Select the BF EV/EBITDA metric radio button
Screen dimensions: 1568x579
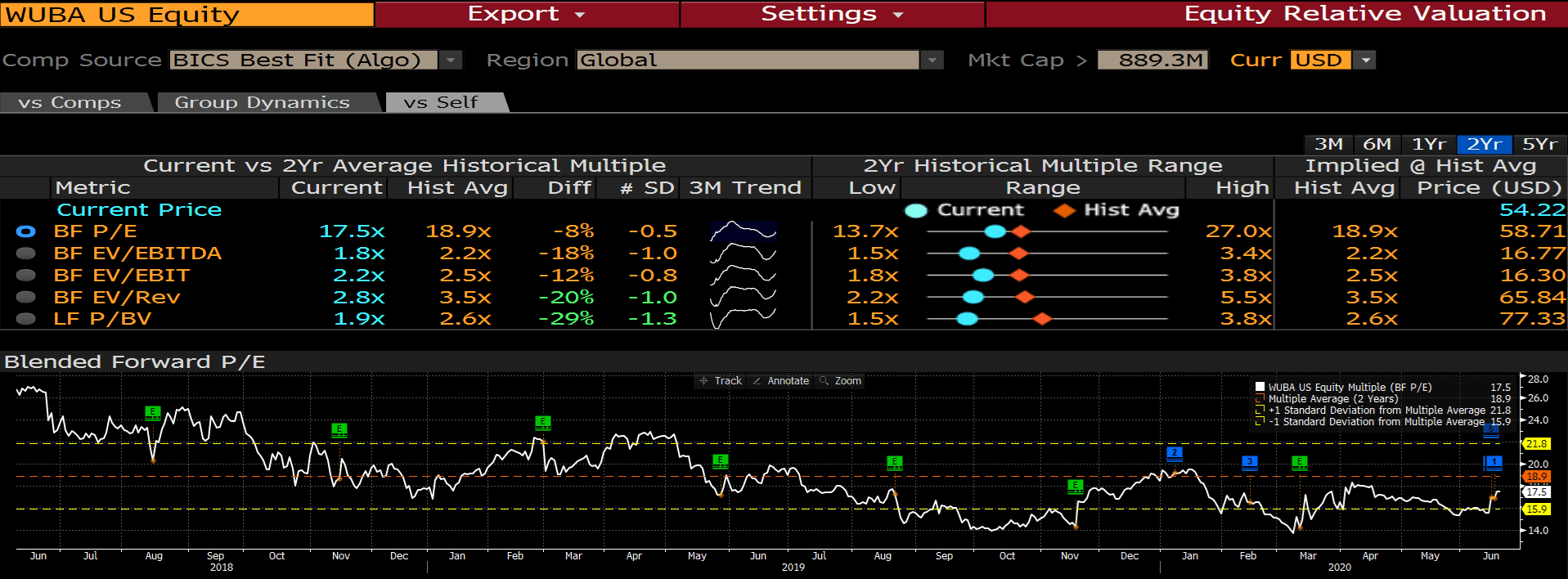[x=26, y=254]
